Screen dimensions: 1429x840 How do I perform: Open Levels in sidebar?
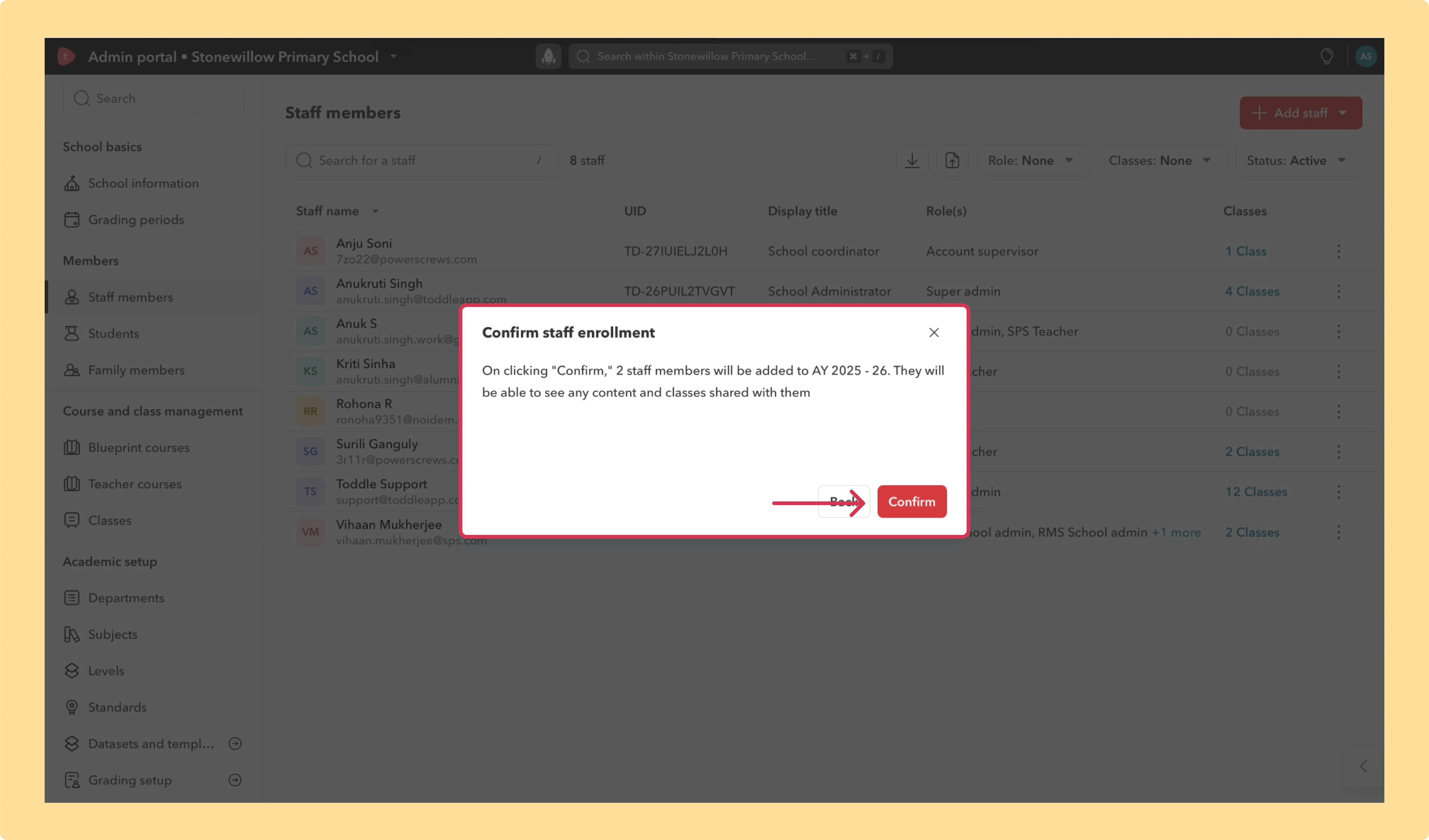[154, 670]
